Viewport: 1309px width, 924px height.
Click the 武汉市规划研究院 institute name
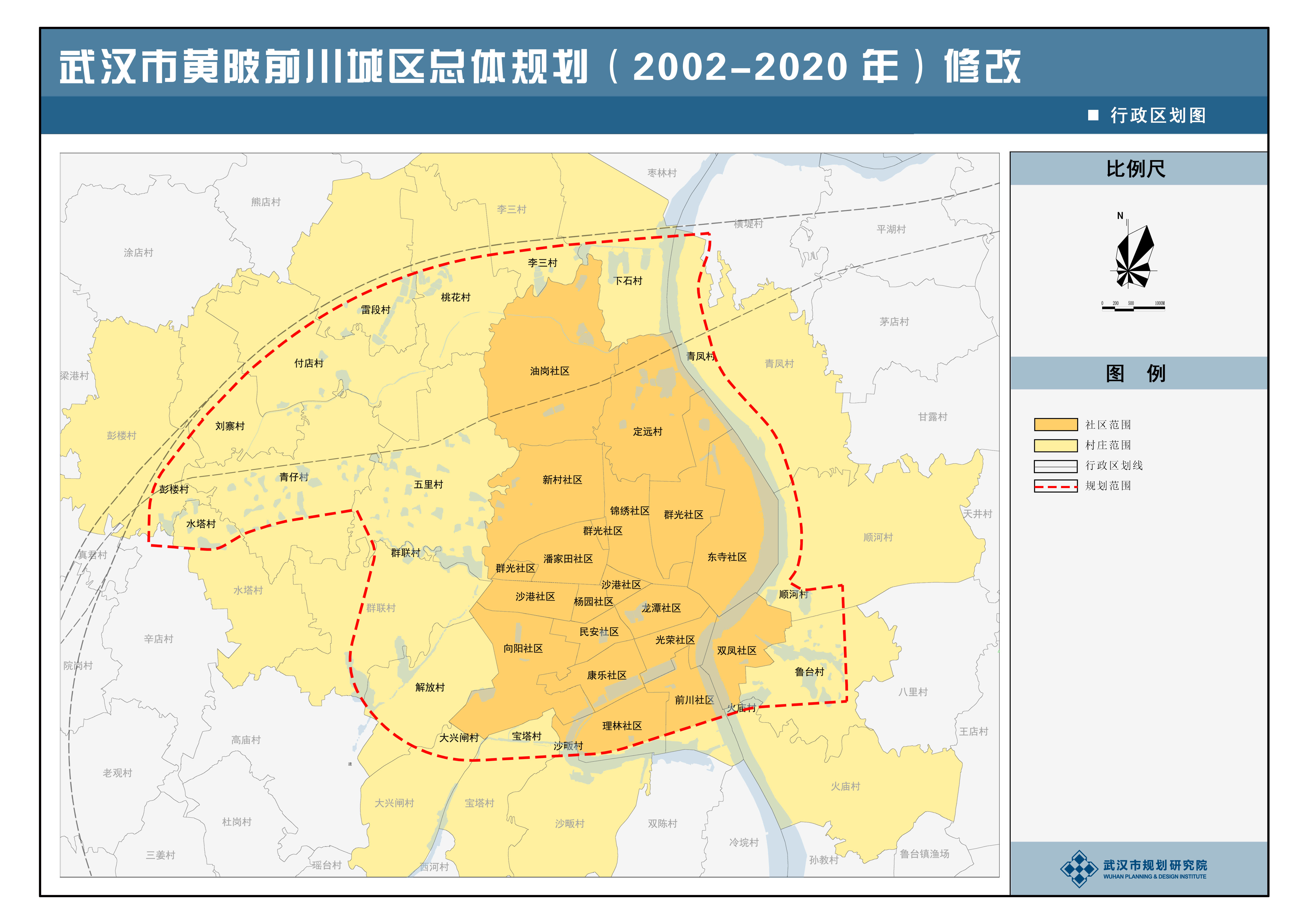1155,865
